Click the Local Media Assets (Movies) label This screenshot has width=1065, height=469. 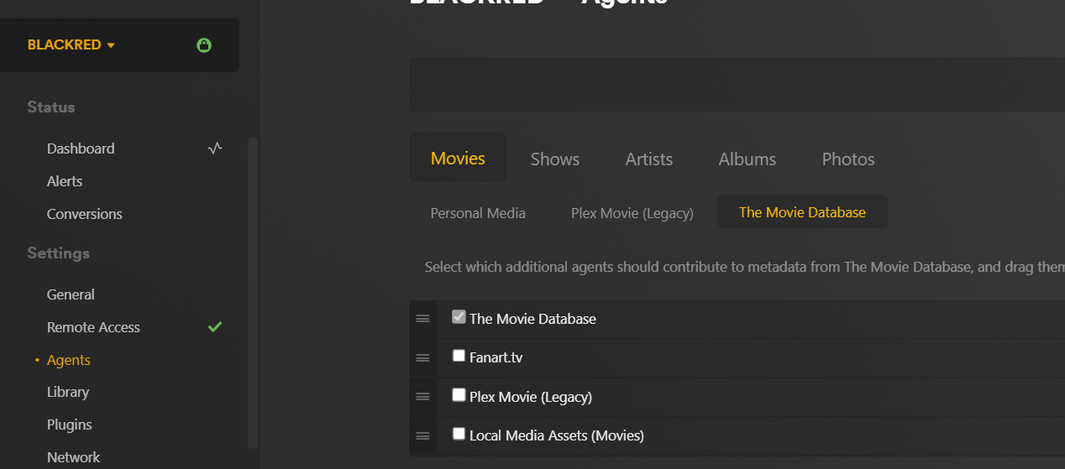(556, 436)
